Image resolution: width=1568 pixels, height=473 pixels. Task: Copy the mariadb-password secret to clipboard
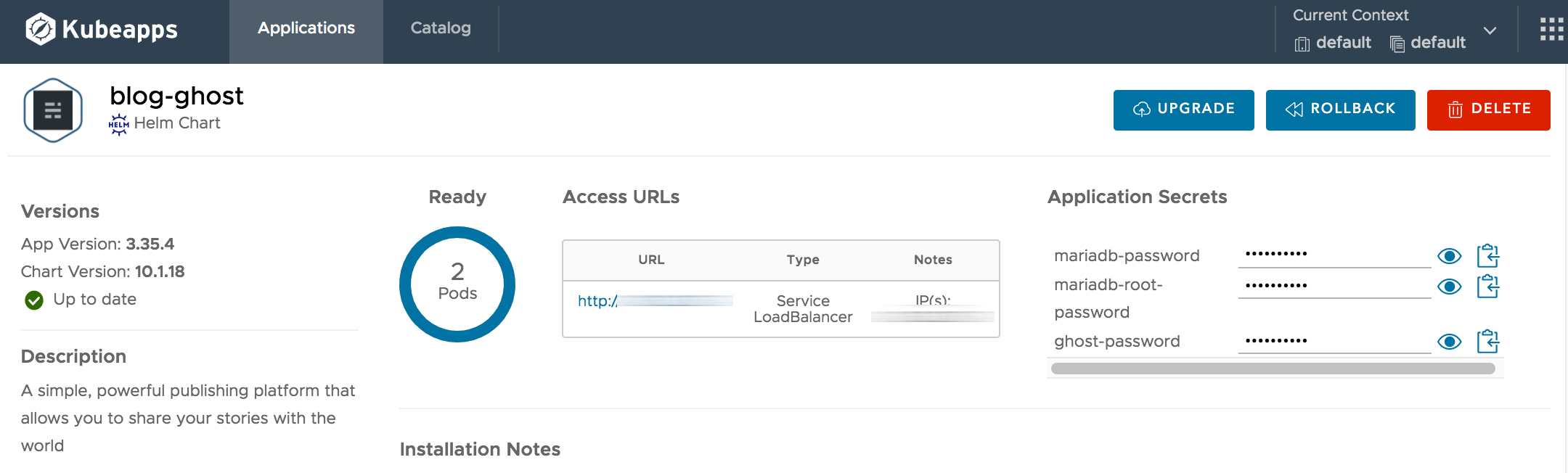point(1487,256)
